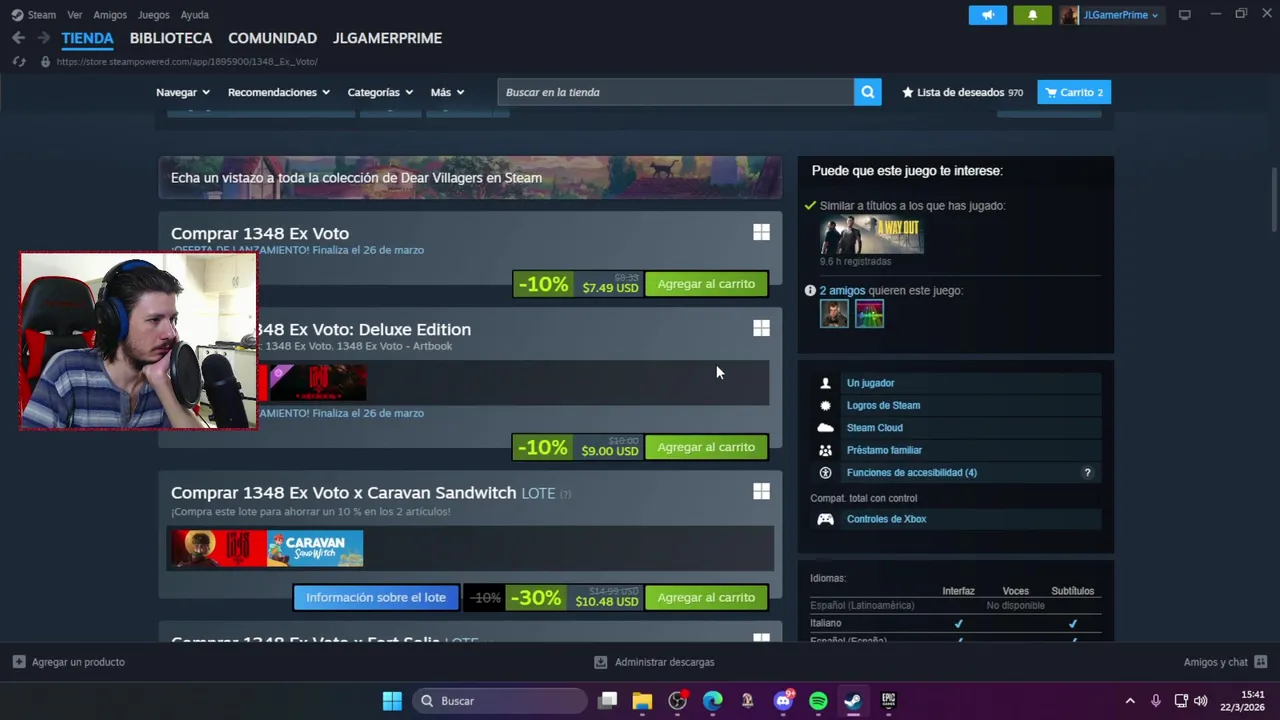Go forward with the right arrow
The height and width of the screenshot is (720, 1280).
click(x=43, y=38)
